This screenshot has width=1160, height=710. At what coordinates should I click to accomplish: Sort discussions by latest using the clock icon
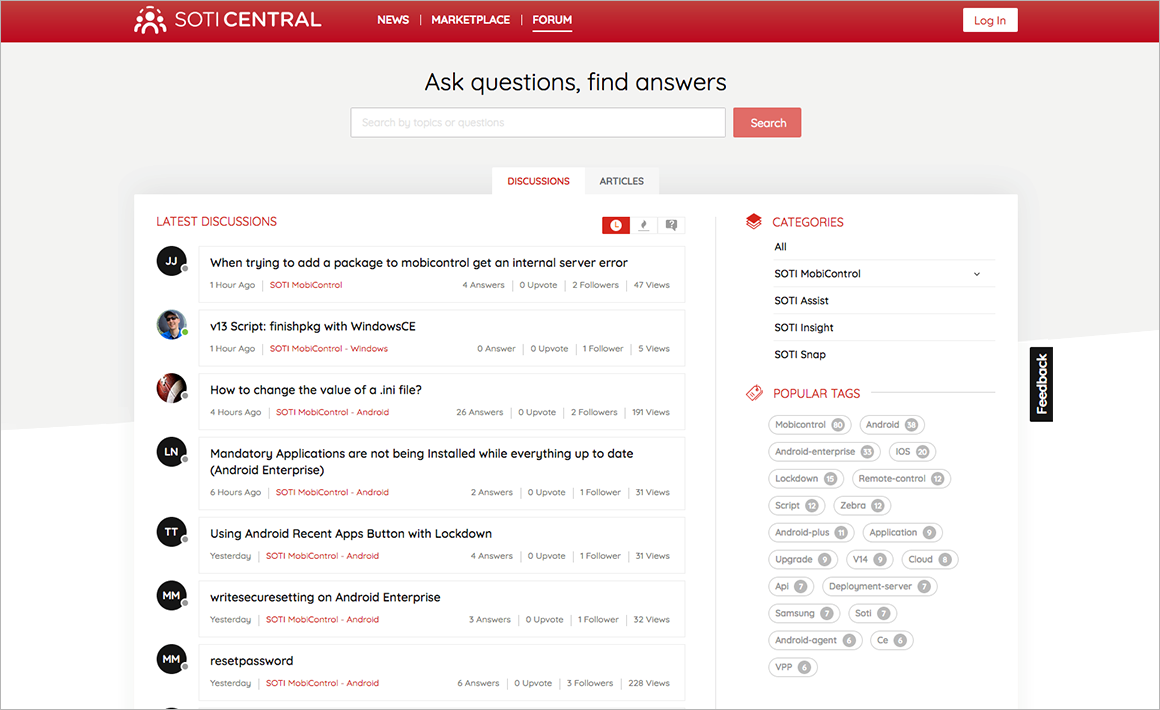(x=616, y=225)
